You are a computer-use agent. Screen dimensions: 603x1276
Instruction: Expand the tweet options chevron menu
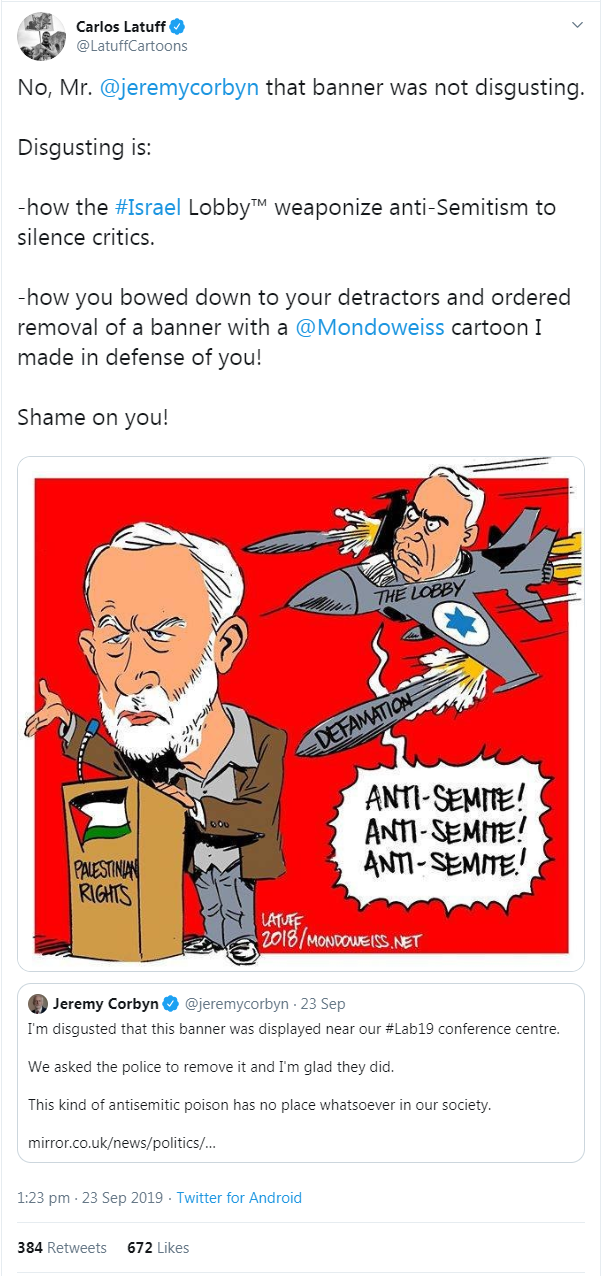coord(577,24)
